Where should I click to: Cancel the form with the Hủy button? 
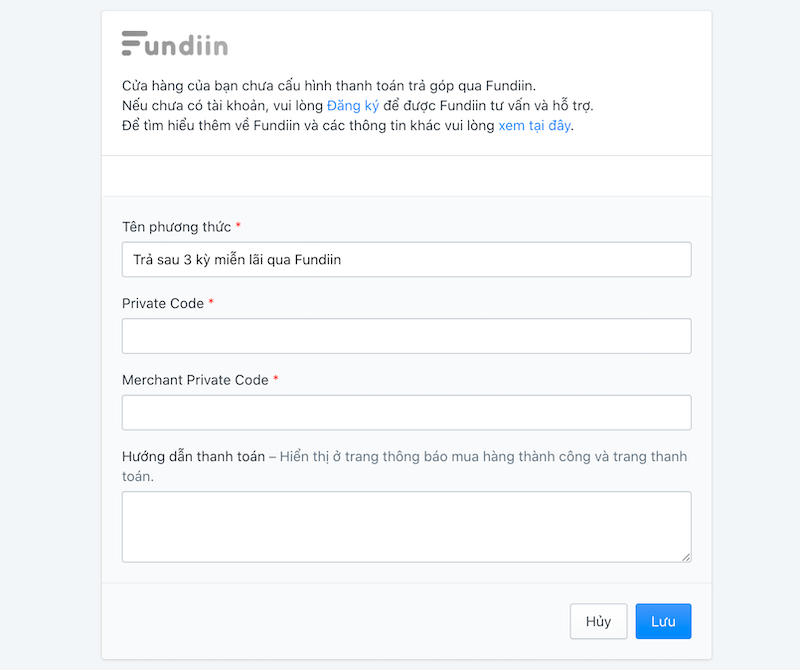click(x=598, y=620)
